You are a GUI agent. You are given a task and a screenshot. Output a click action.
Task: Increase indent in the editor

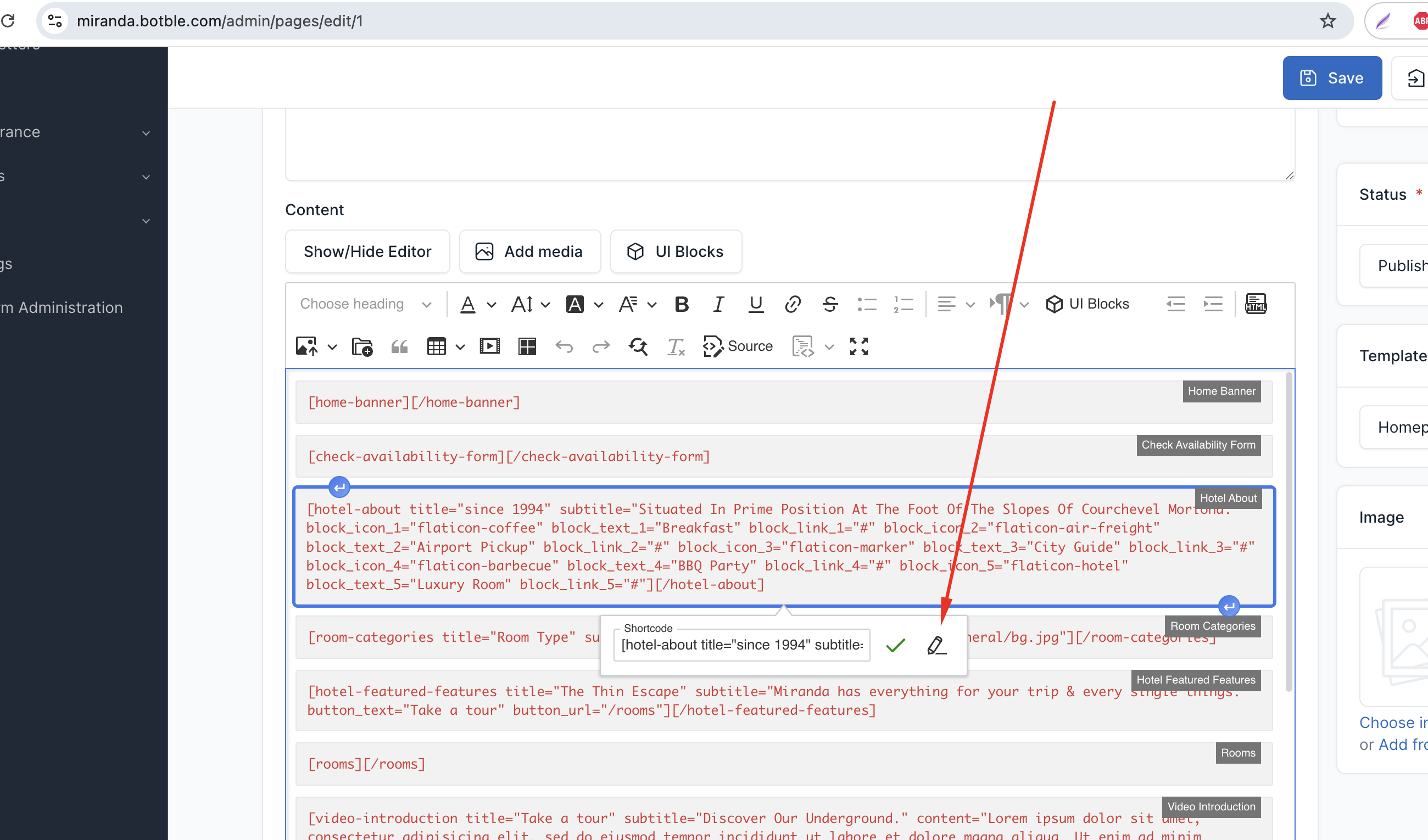[x=1213, y=304]
